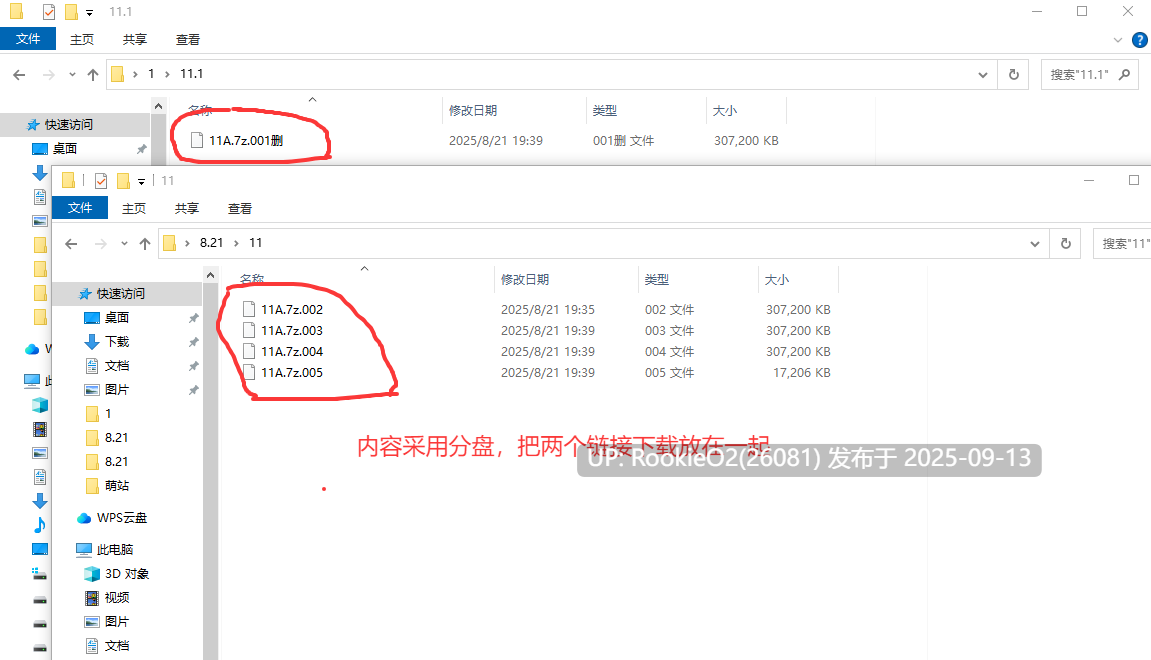Go back in the 11.1 window
The image size is (1151, 660).
pyautogui.click(x=19, y=74)
